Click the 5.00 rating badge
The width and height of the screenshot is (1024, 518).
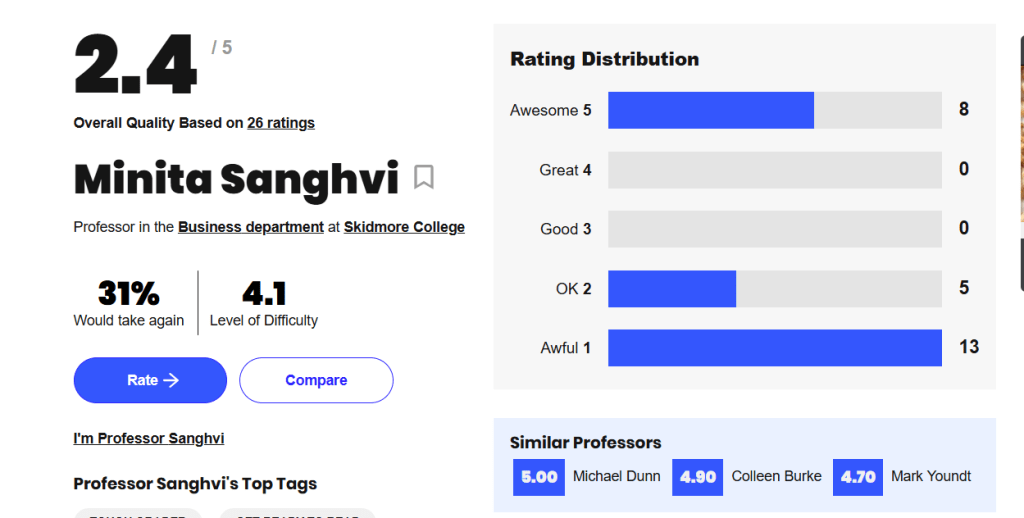[539, 477]
